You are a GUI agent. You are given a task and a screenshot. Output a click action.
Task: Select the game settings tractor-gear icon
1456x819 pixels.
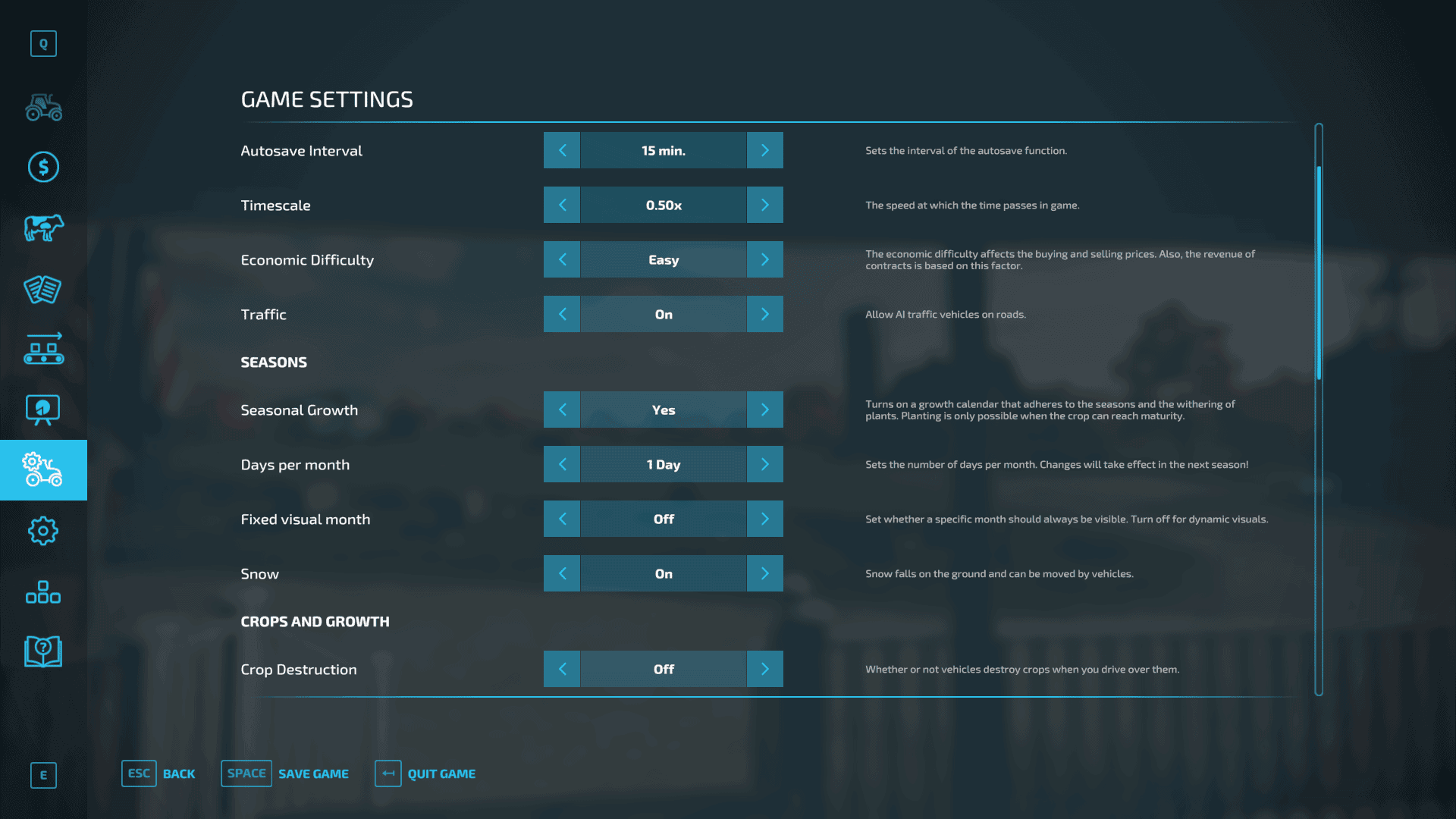click(43, 470)
